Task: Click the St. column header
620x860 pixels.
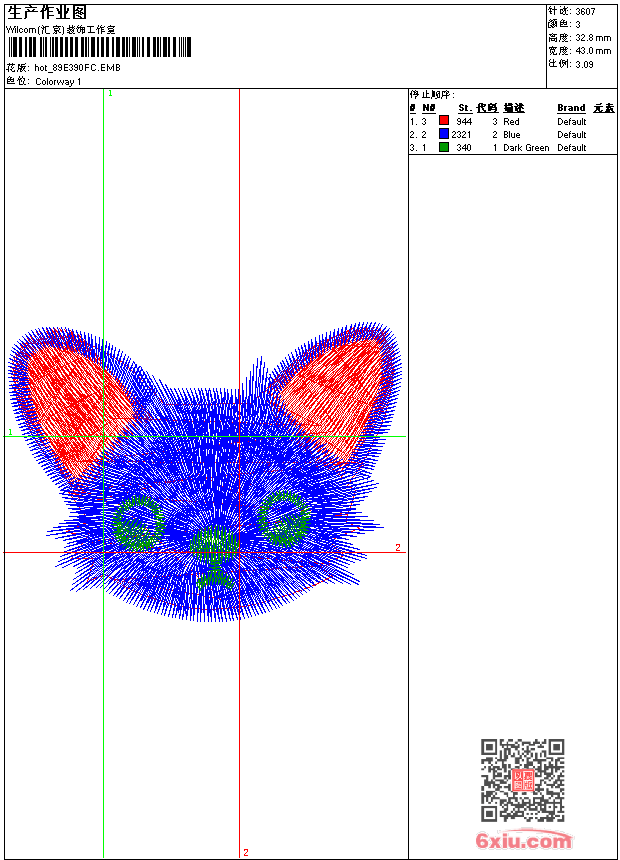Action: pyautogui.click(x=465, y=108)
